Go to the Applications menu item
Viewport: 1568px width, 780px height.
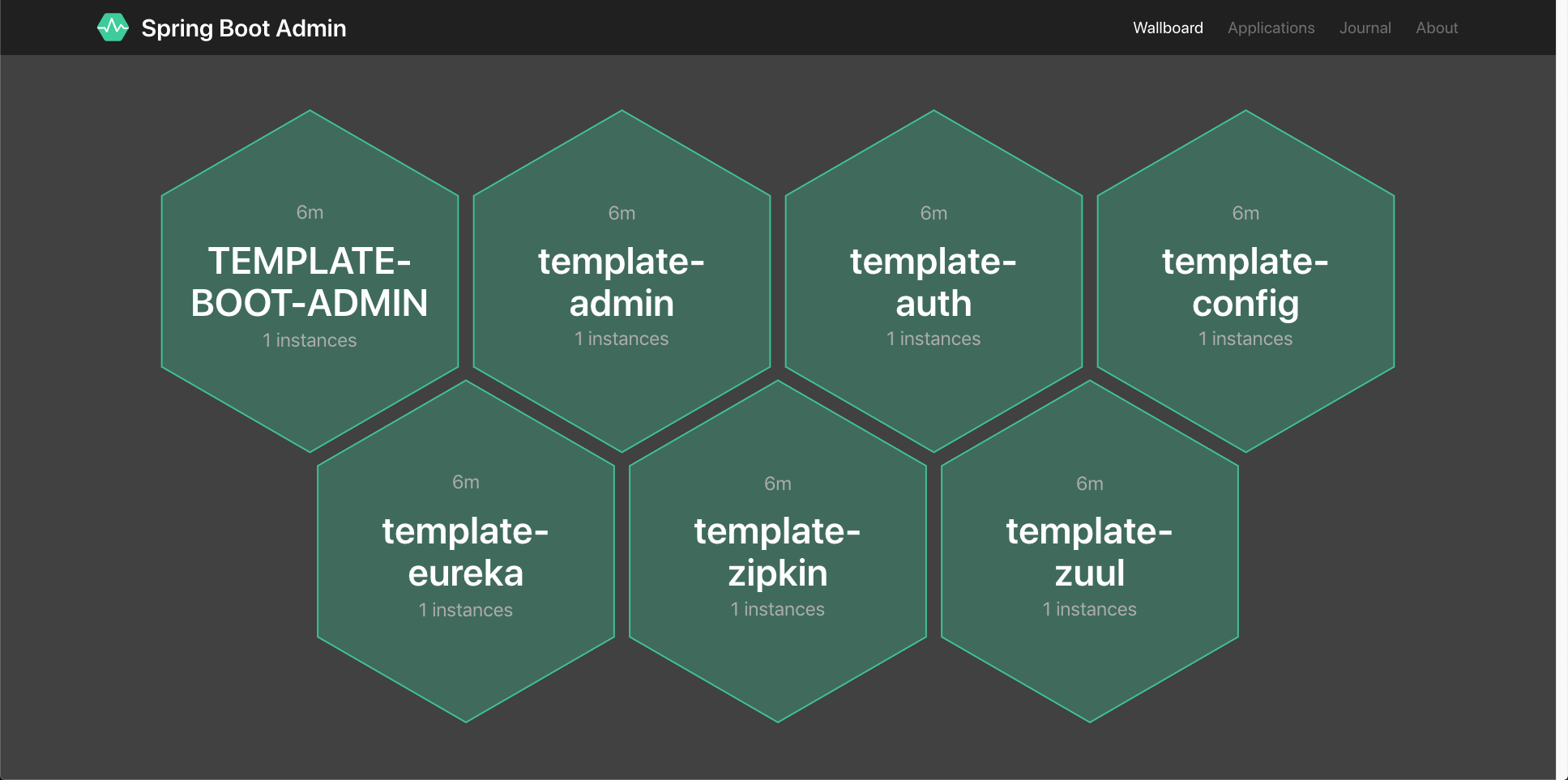pos(1271,28)
